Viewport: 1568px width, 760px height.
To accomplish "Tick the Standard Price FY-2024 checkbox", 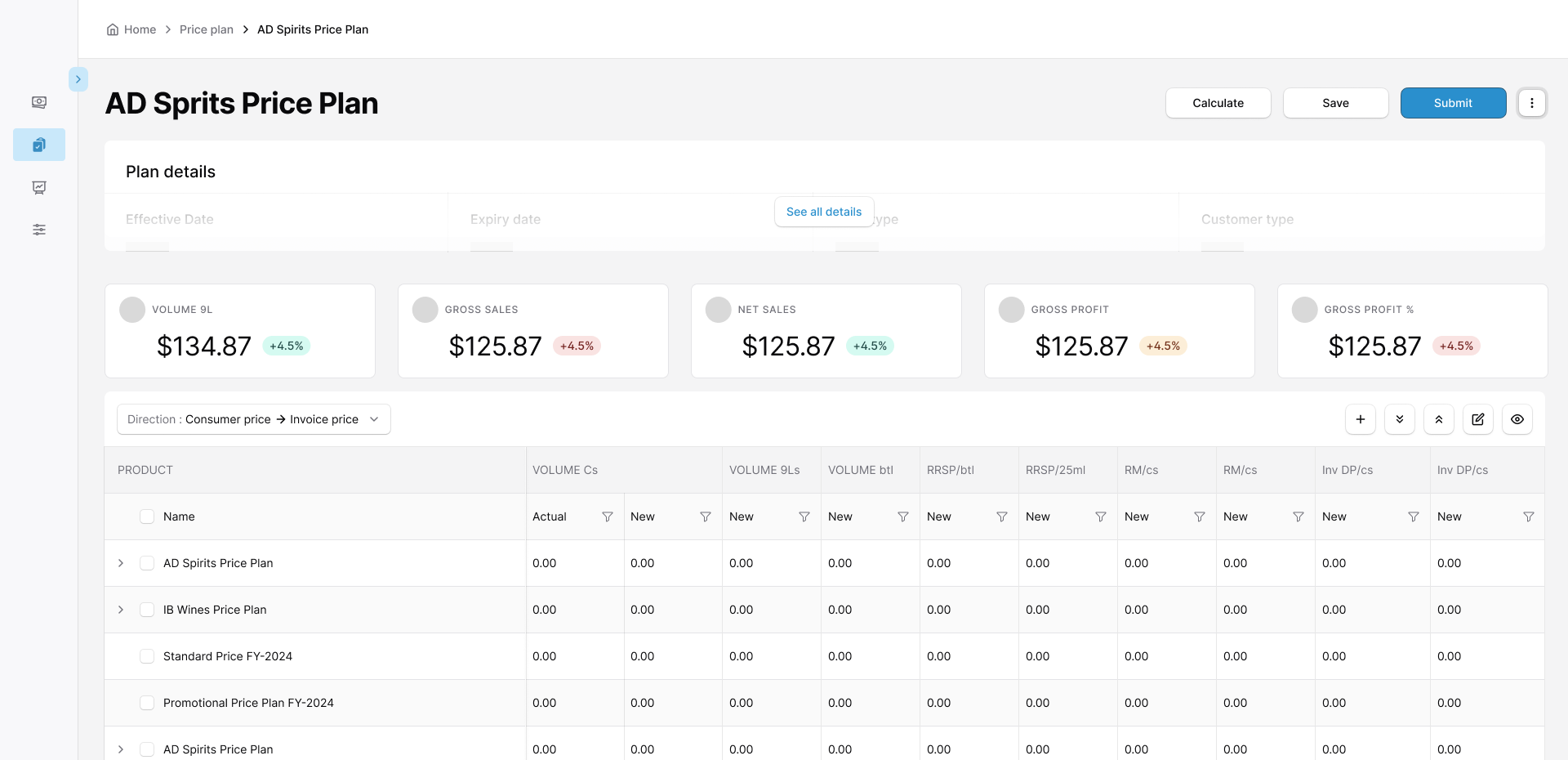I will coord(147,656).
